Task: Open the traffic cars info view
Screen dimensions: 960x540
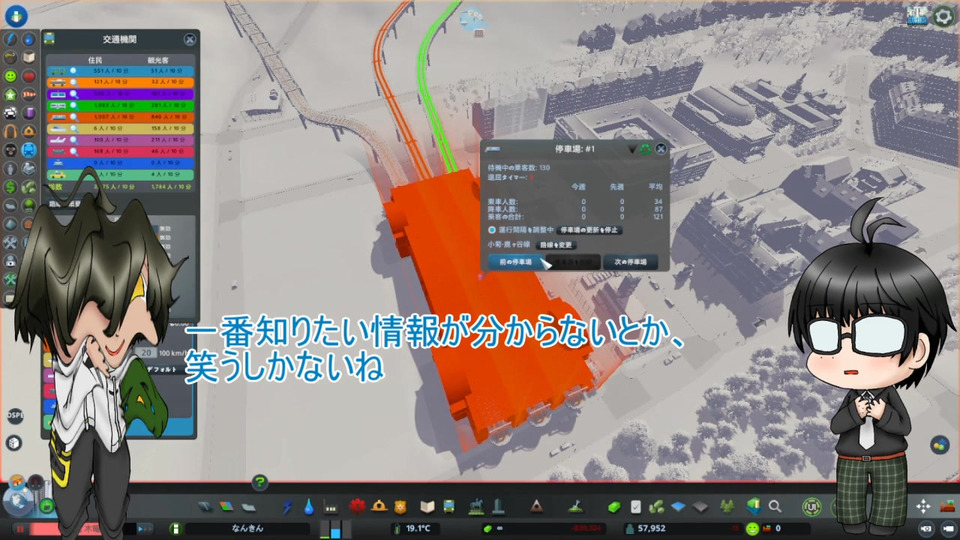Action: [11, 113]
